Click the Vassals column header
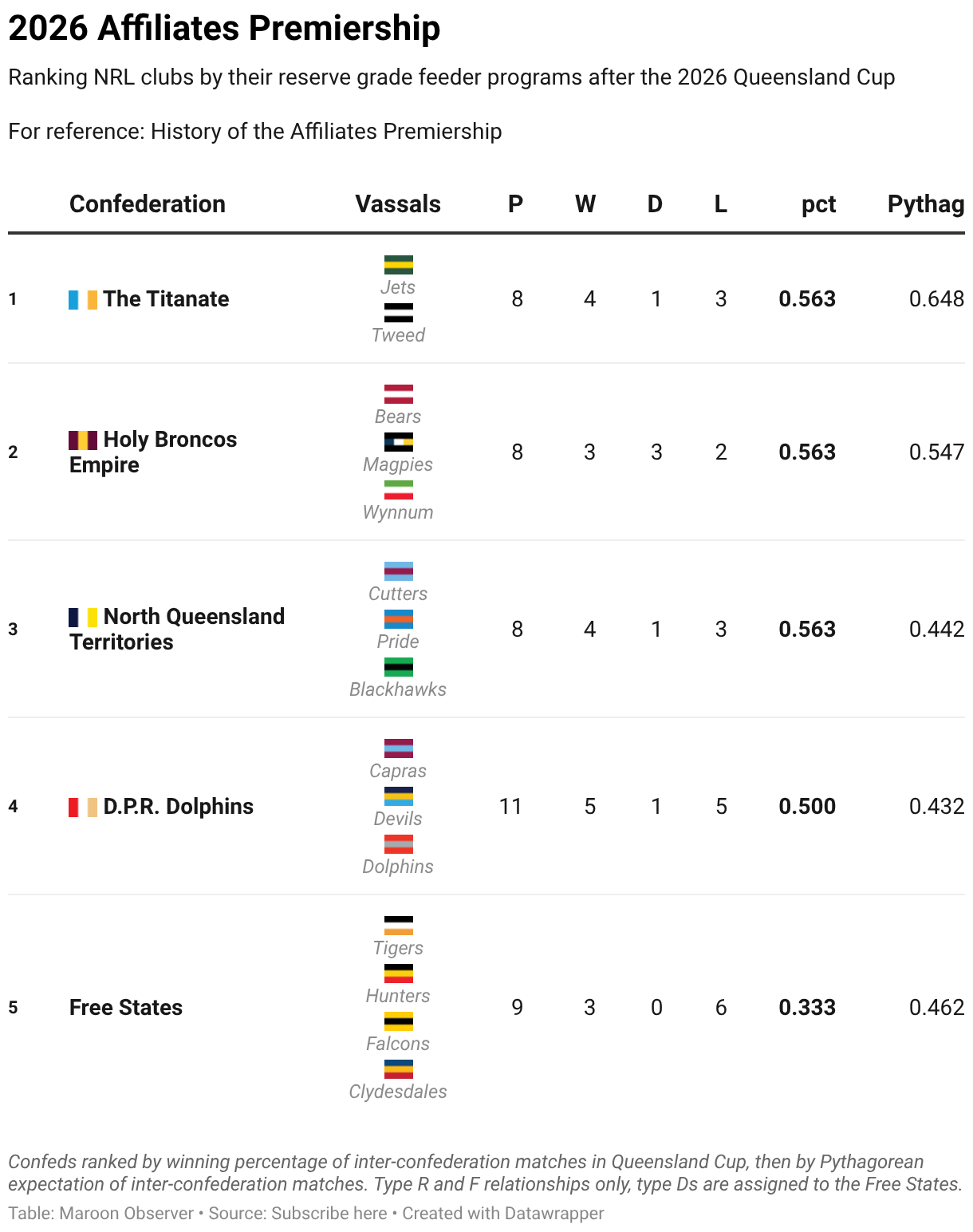 pyautogui.click(x=398, y=203)
